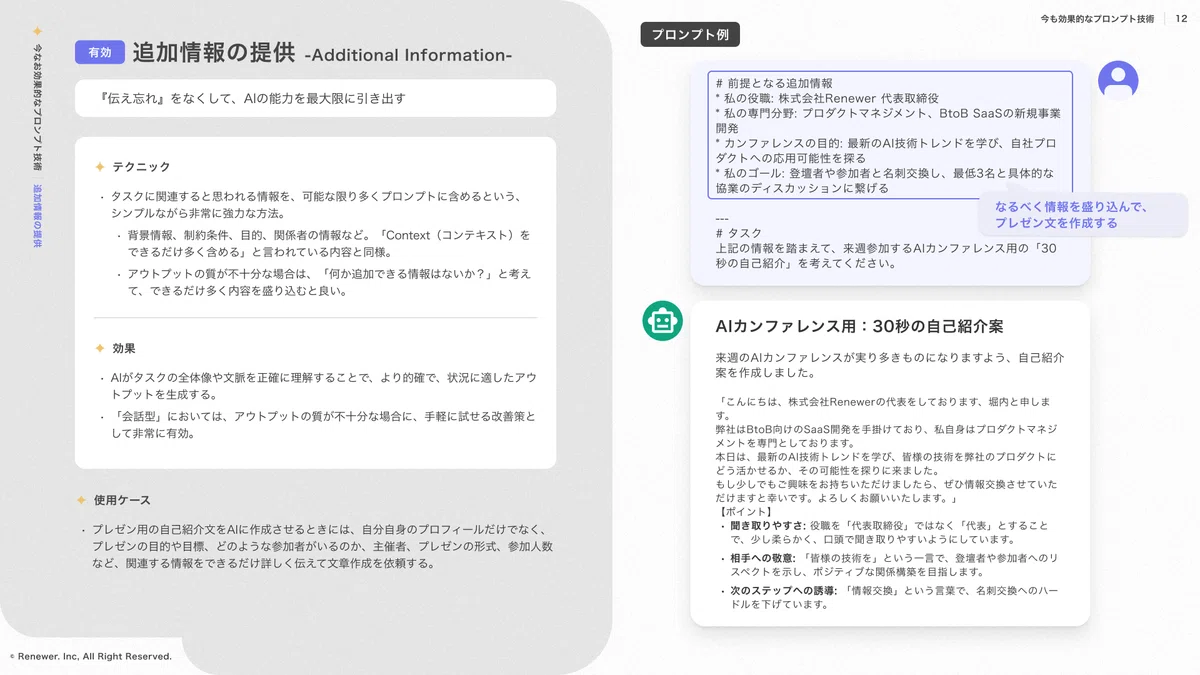Click the 使用ケース section heading
Screen dimensions: 1200x675
(x=122, y=499)
